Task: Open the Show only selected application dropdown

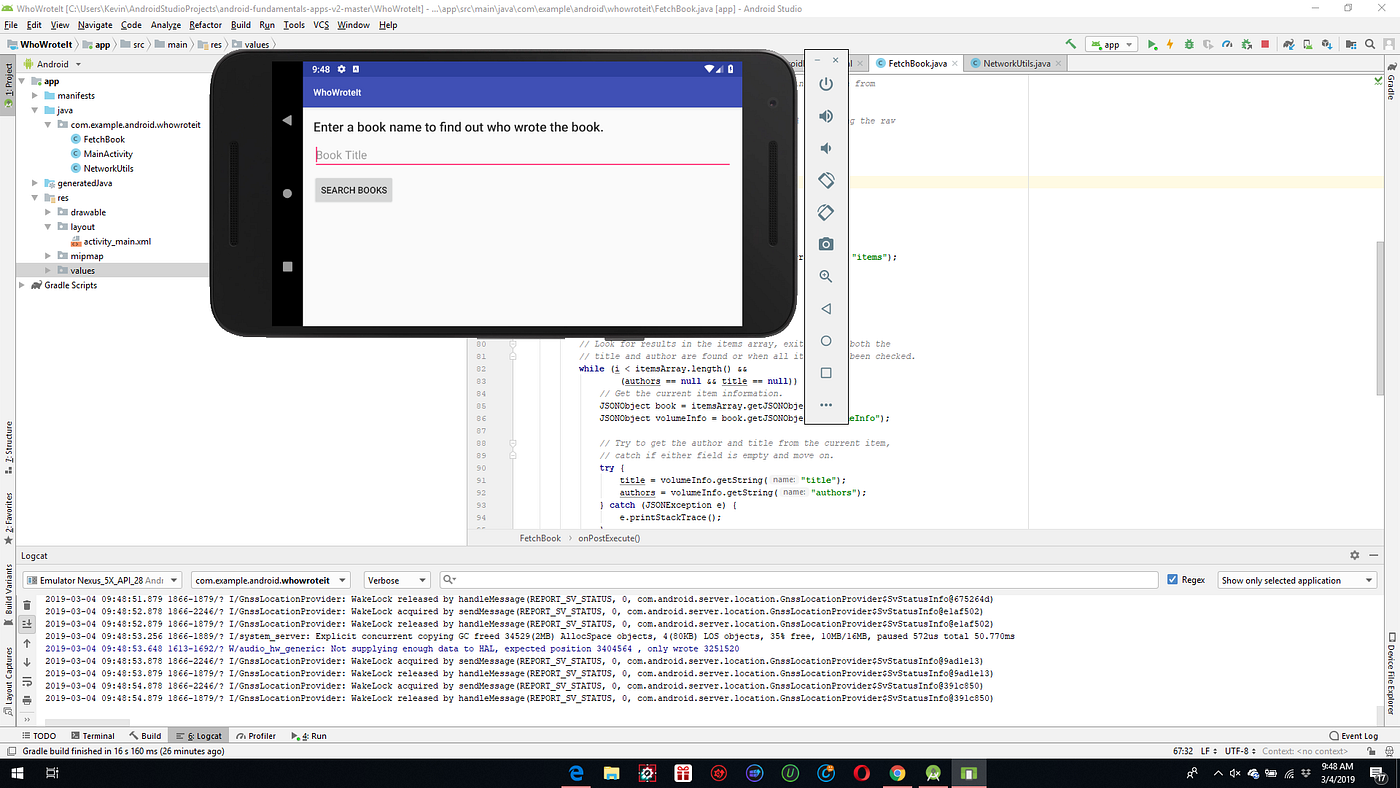Action: pyautogui.click(x=1296, y=579)
